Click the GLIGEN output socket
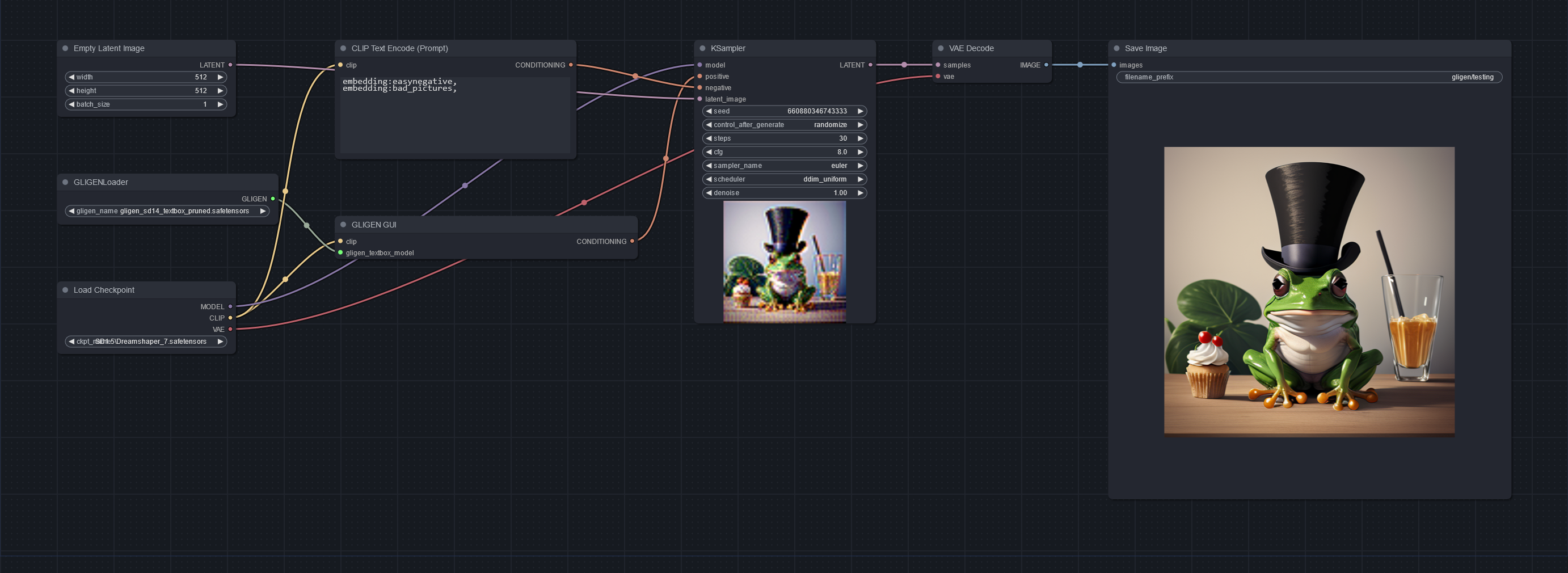 (x=273, y=199)
